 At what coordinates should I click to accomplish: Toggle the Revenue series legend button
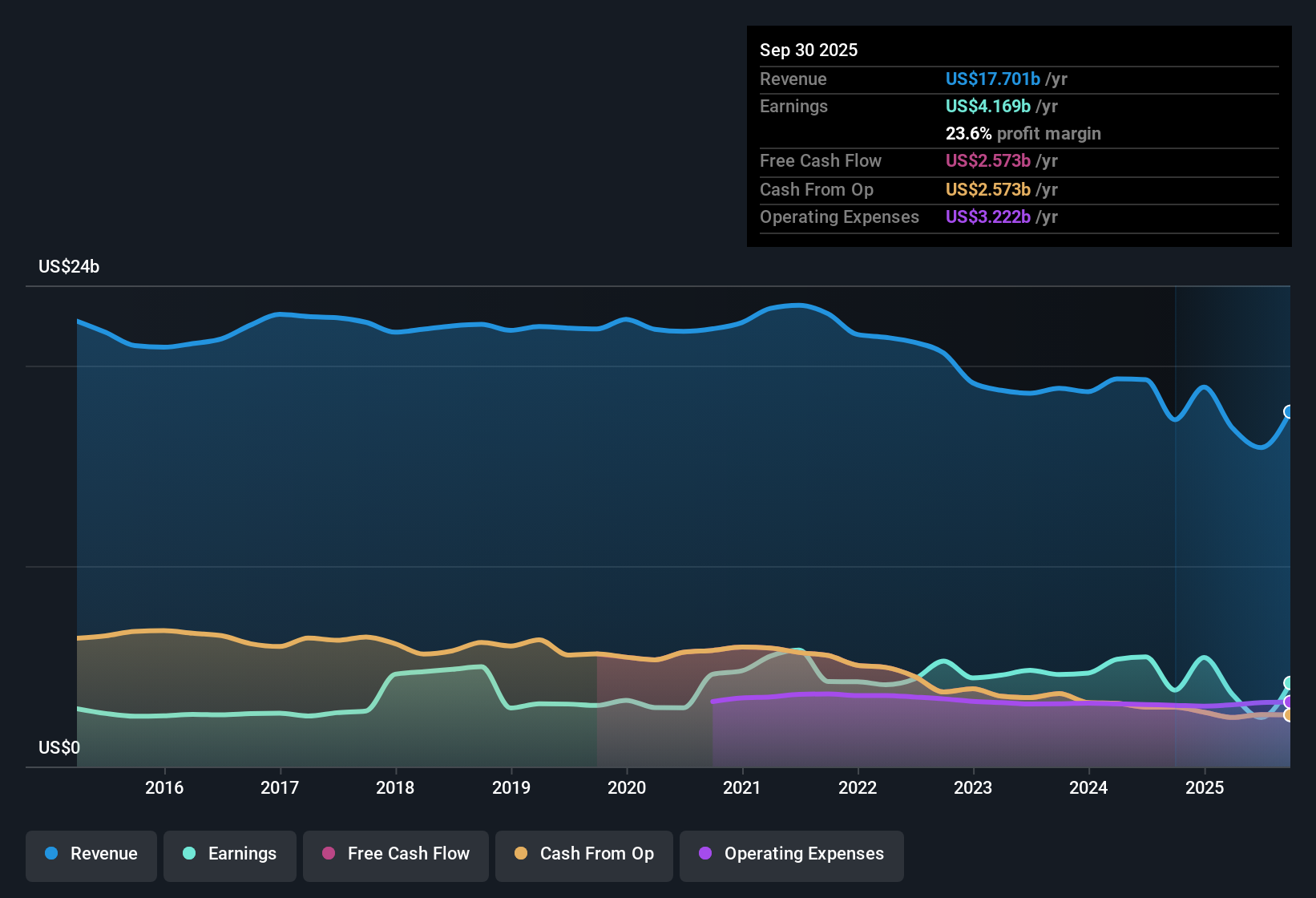pos(91,855)
